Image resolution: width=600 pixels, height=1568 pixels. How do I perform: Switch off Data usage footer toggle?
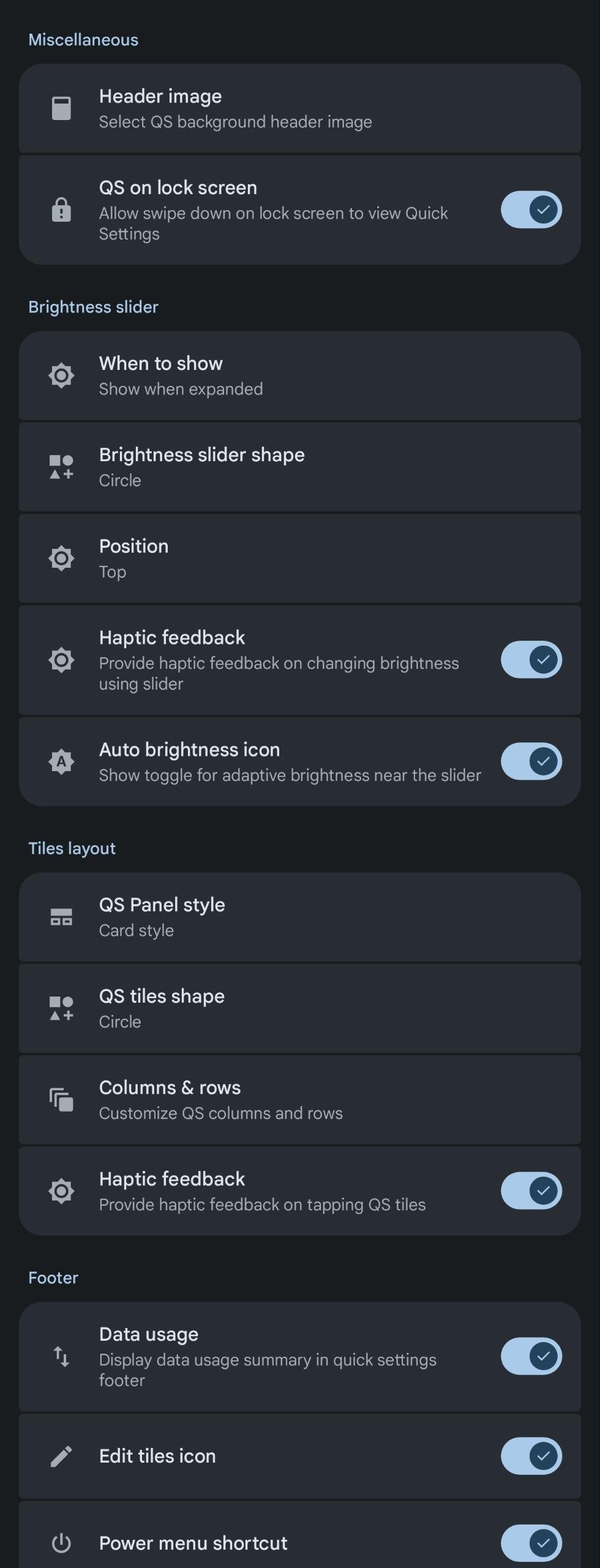pyautogui.click(x=531, y=1356)
